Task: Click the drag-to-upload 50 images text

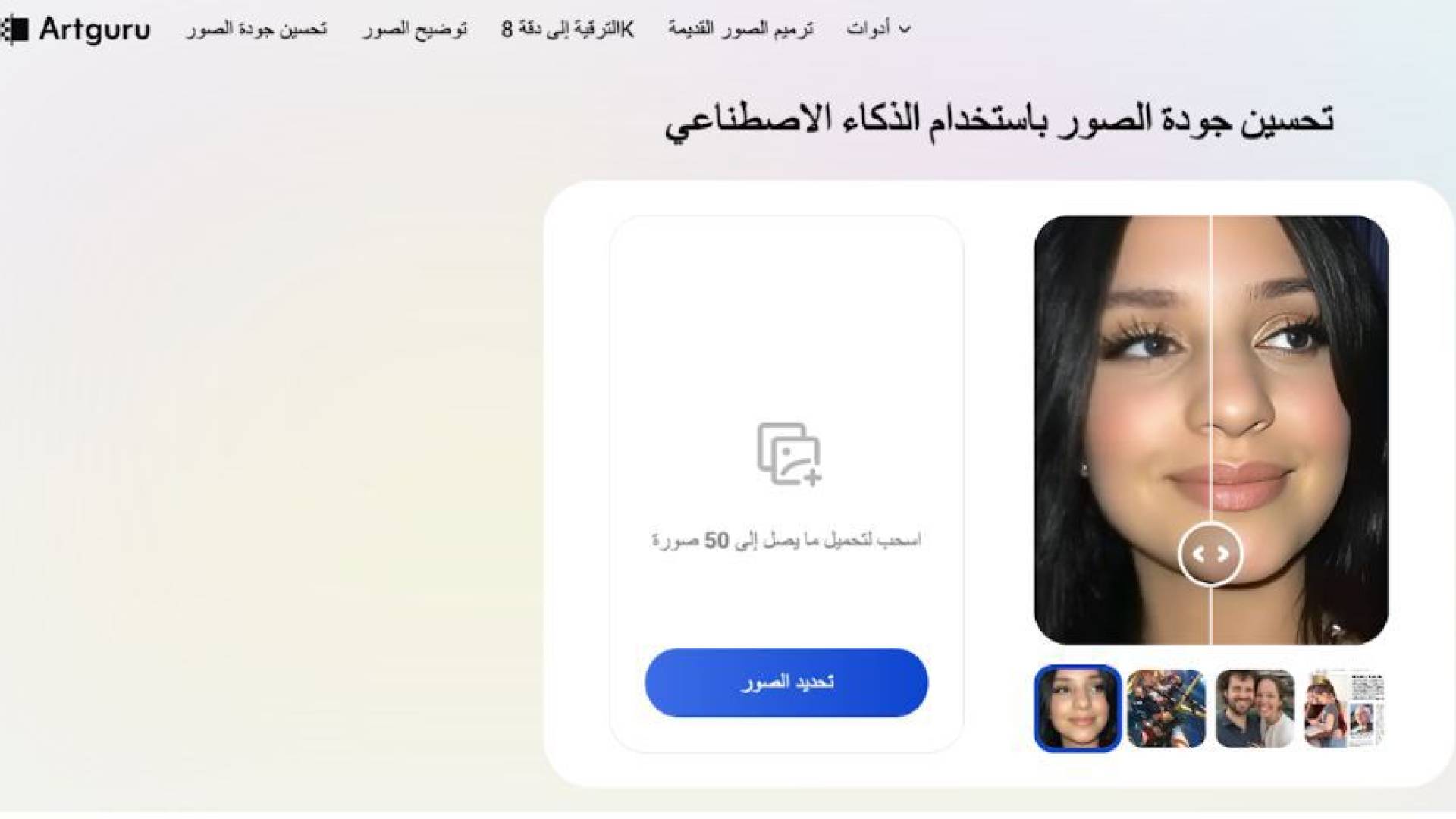Action: (x=786, y=541)
